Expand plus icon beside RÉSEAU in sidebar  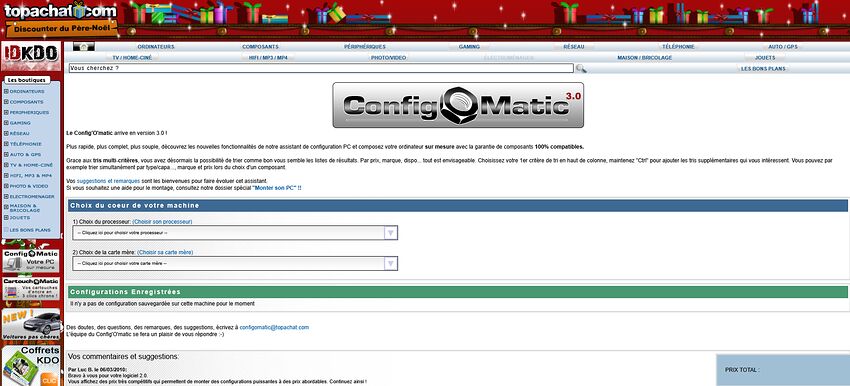tap(6, 133)
